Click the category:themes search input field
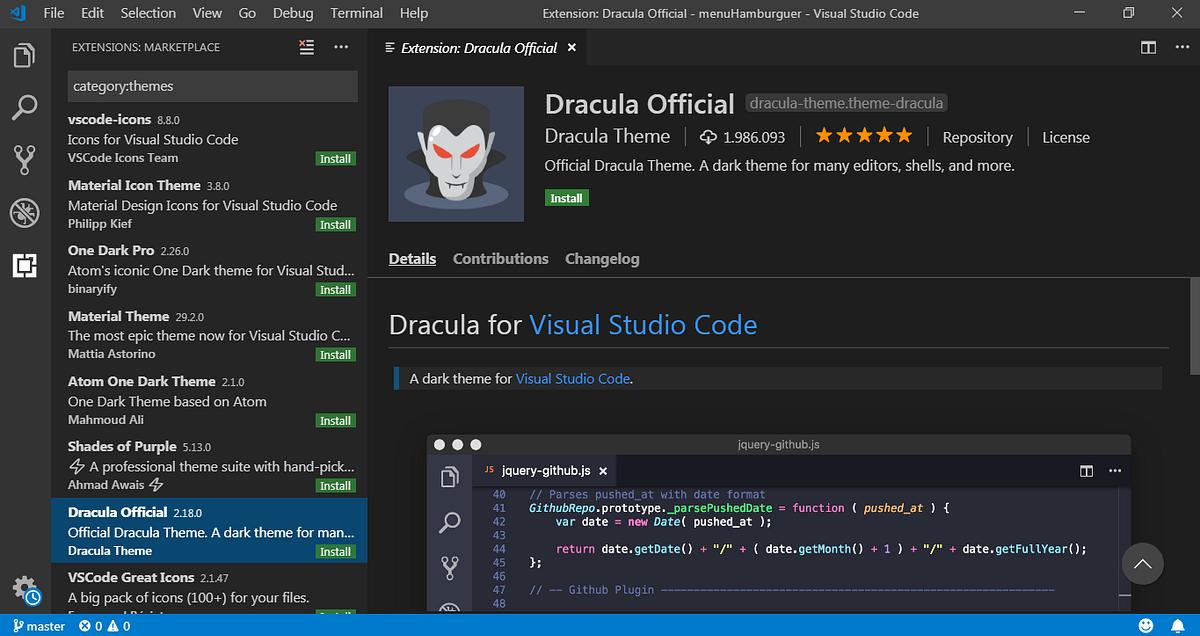 coord(212,86)
